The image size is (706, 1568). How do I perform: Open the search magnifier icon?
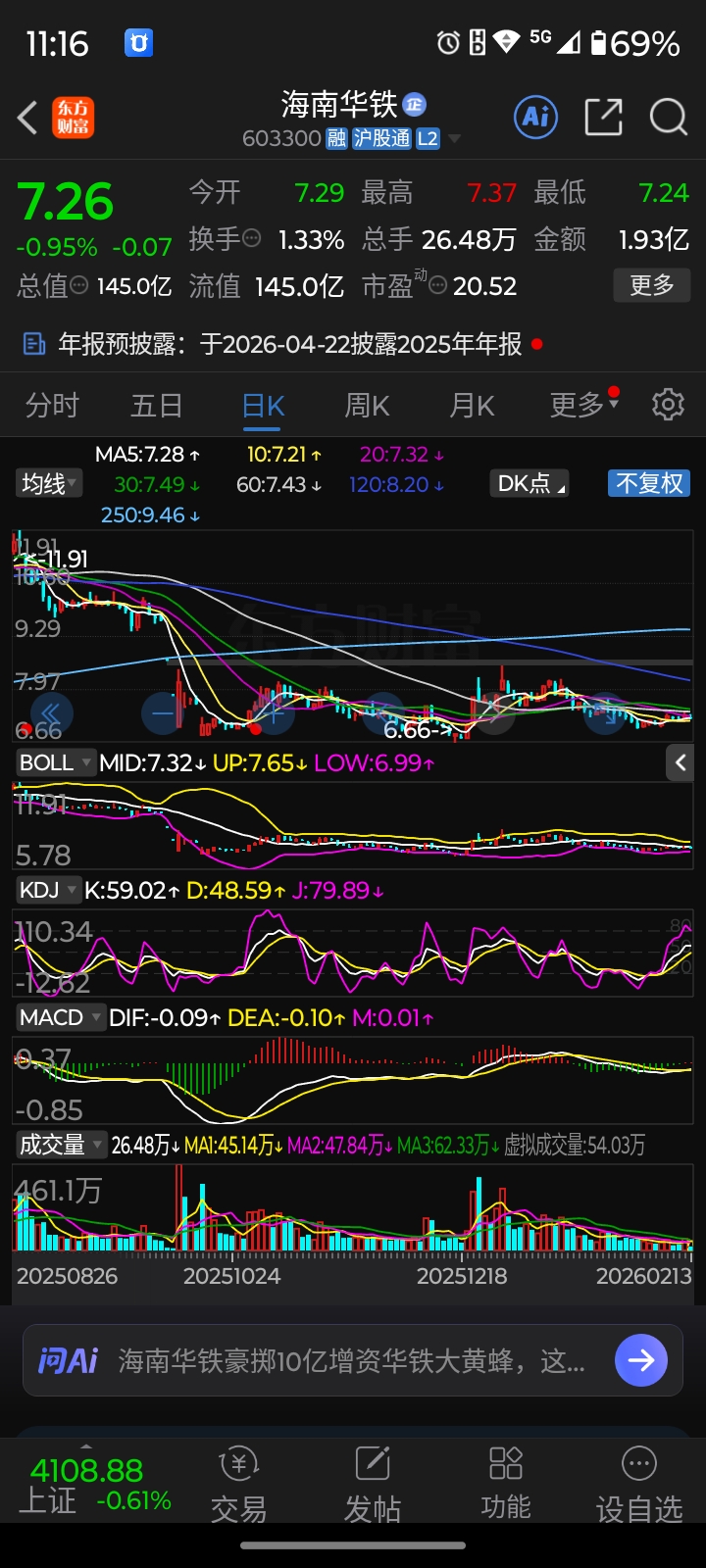pos(669,118)
